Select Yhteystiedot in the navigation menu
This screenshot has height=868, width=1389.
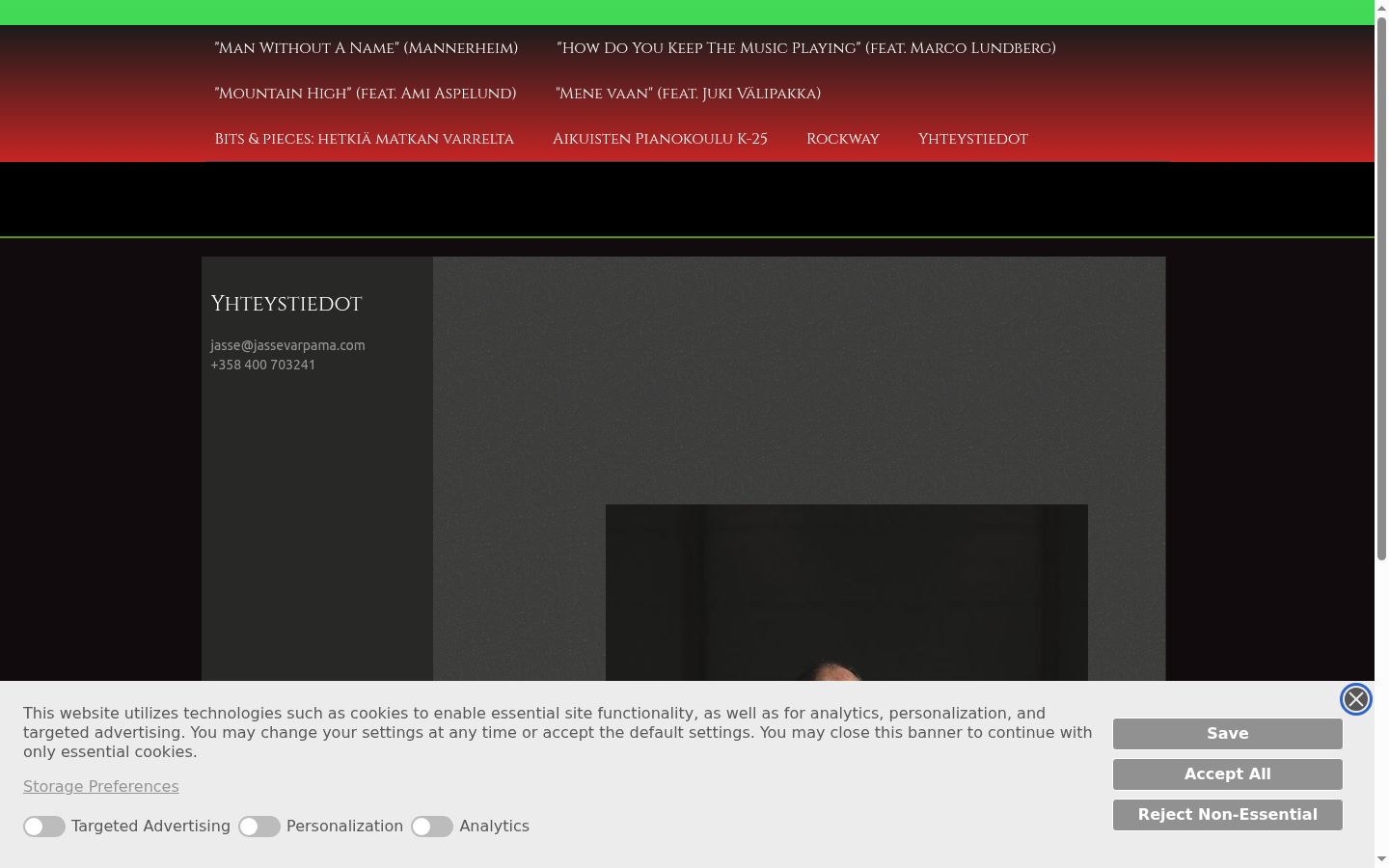point(972,139)
